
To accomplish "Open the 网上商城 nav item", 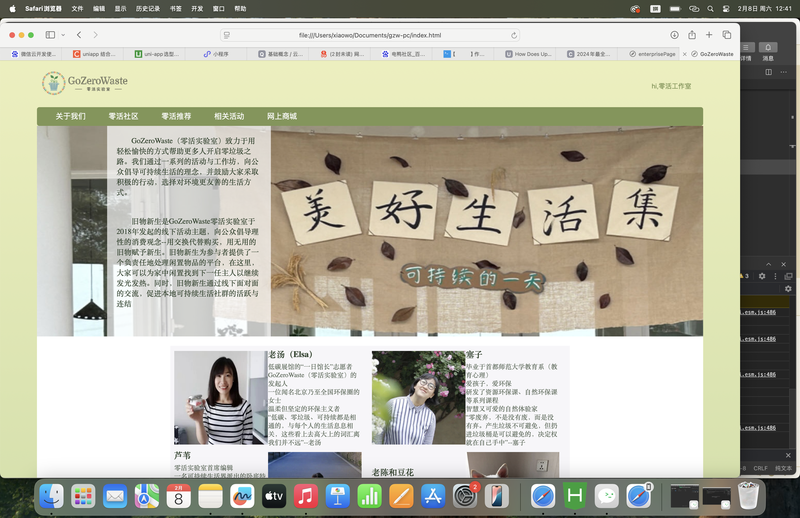I will click(282, 116).
